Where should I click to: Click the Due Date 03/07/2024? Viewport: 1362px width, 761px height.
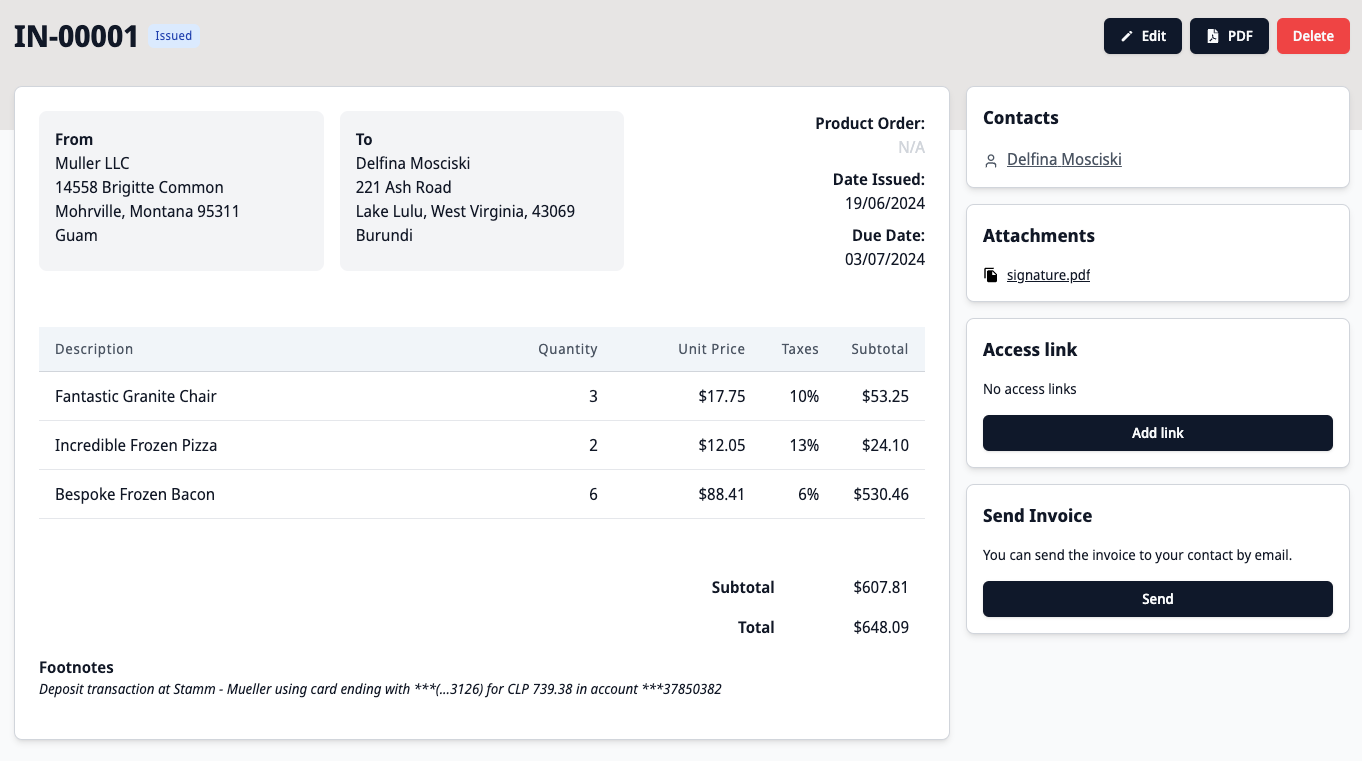[x=885, y=258]
